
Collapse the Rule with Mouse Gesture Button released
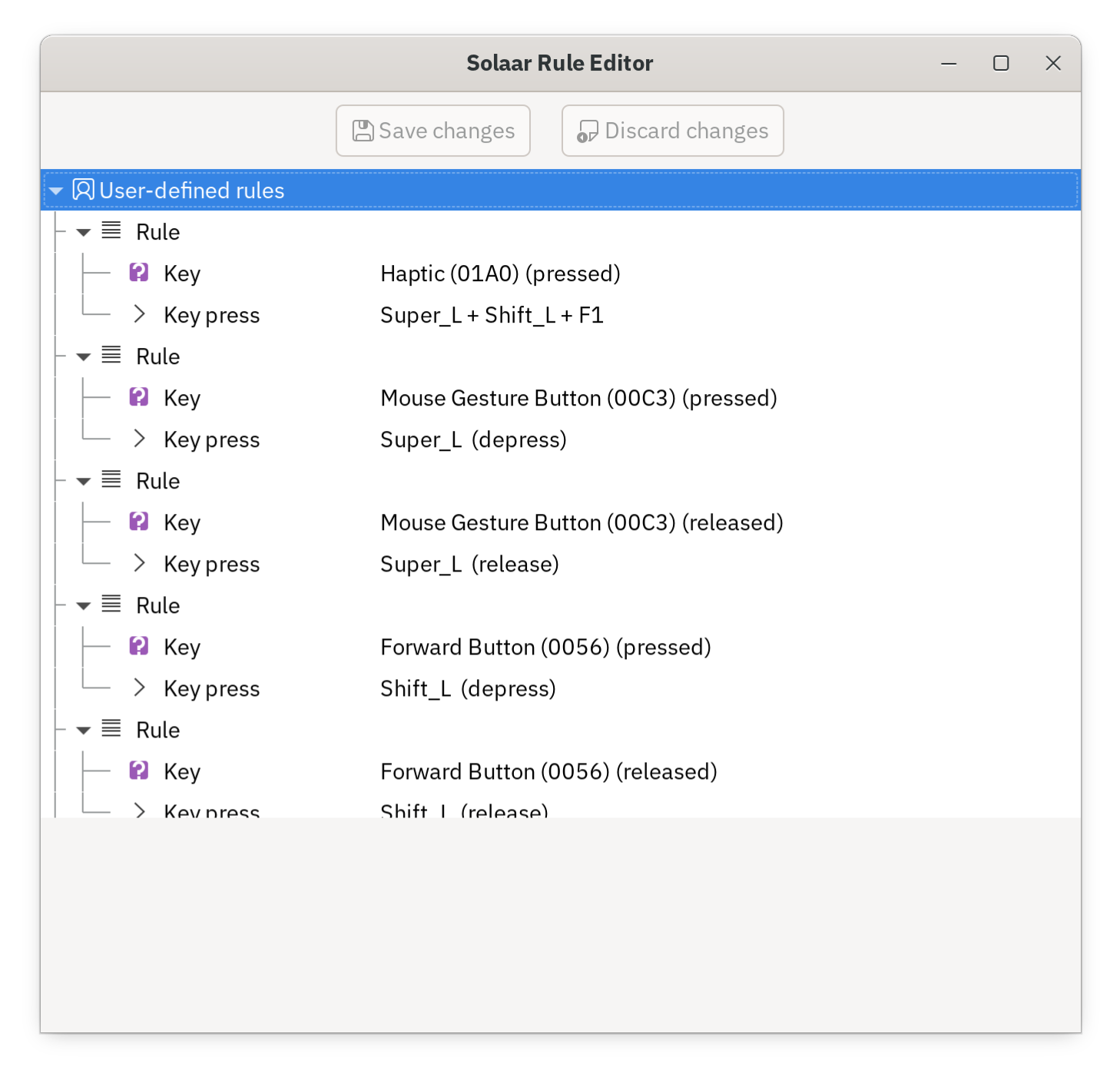tap(84, 481)
